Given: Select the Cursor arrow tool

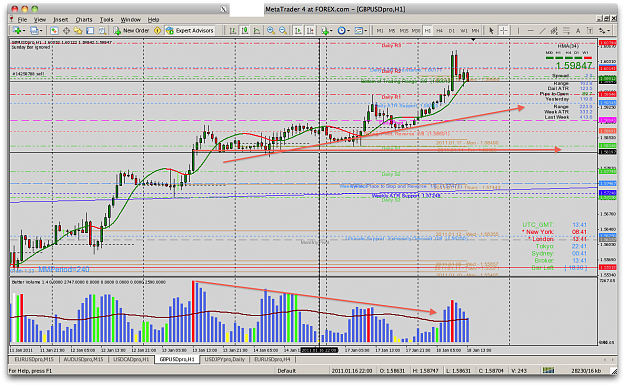Looking at the screenshot, I should tap(491, 30).
